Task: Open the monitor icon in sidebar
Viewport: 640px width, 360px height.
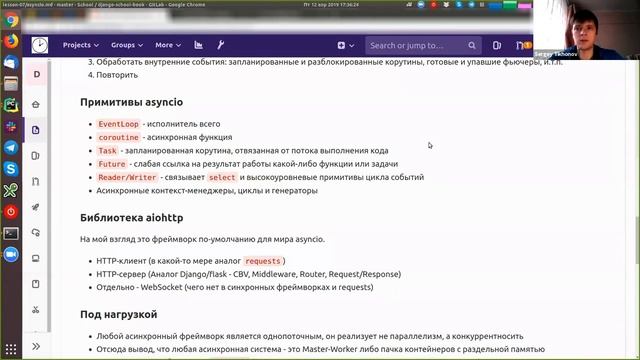Action: pyautogui.click(x=36, y=258)
